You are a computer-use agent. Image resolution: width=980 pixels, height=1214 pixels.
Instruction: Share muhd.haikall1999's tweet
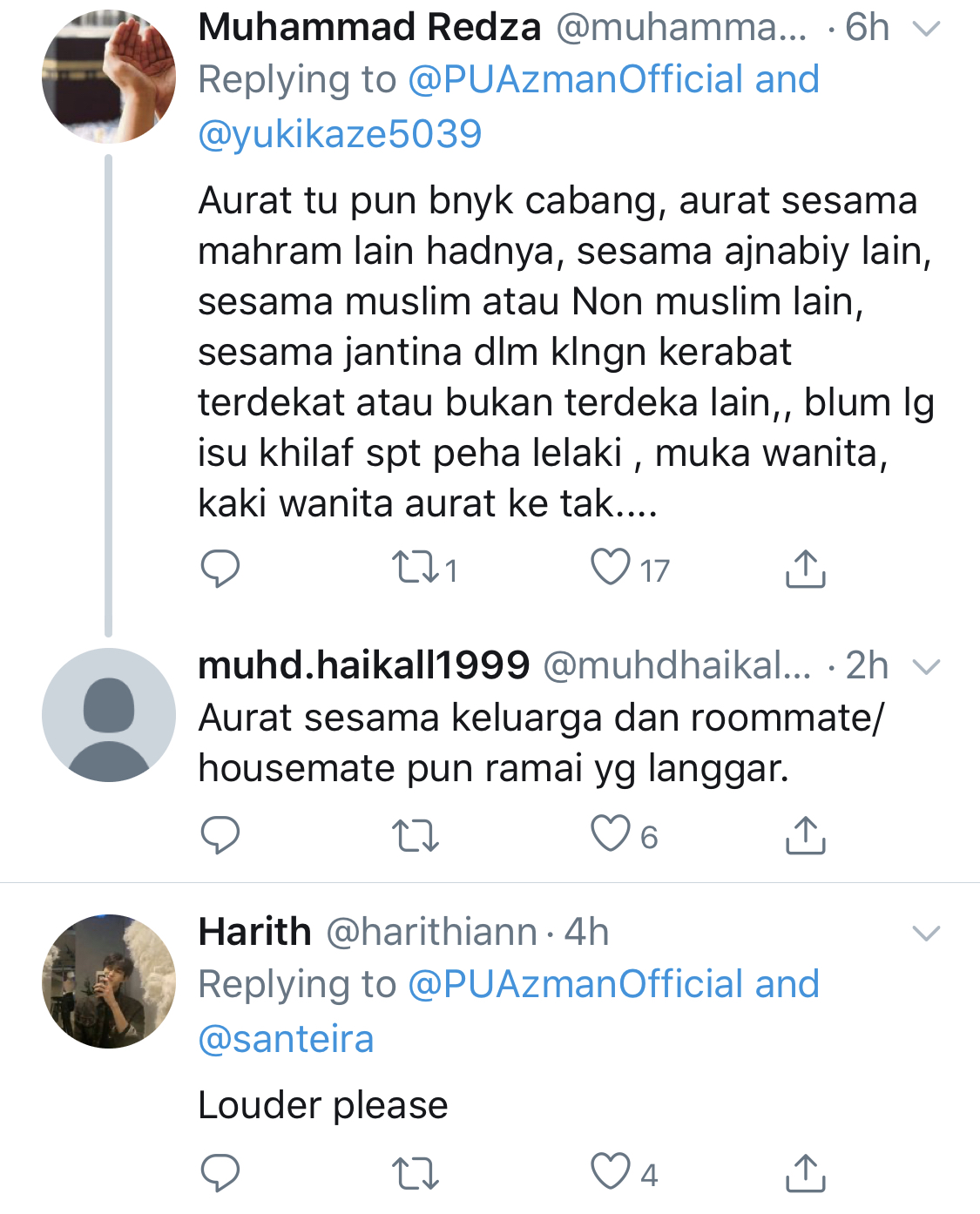(805, 835)
